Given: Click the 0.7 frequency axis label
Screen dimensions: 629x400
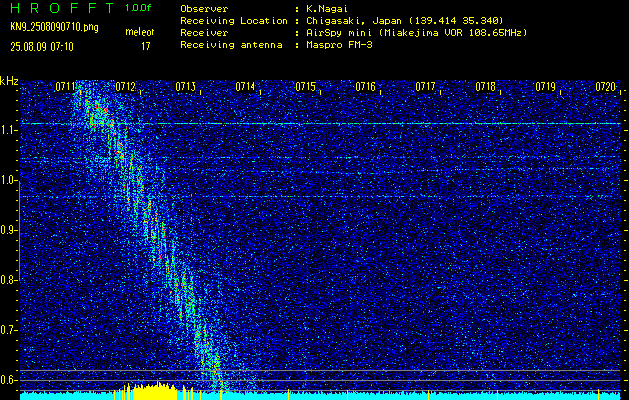Looking at the screenshot, I should [x=8, y=330].
